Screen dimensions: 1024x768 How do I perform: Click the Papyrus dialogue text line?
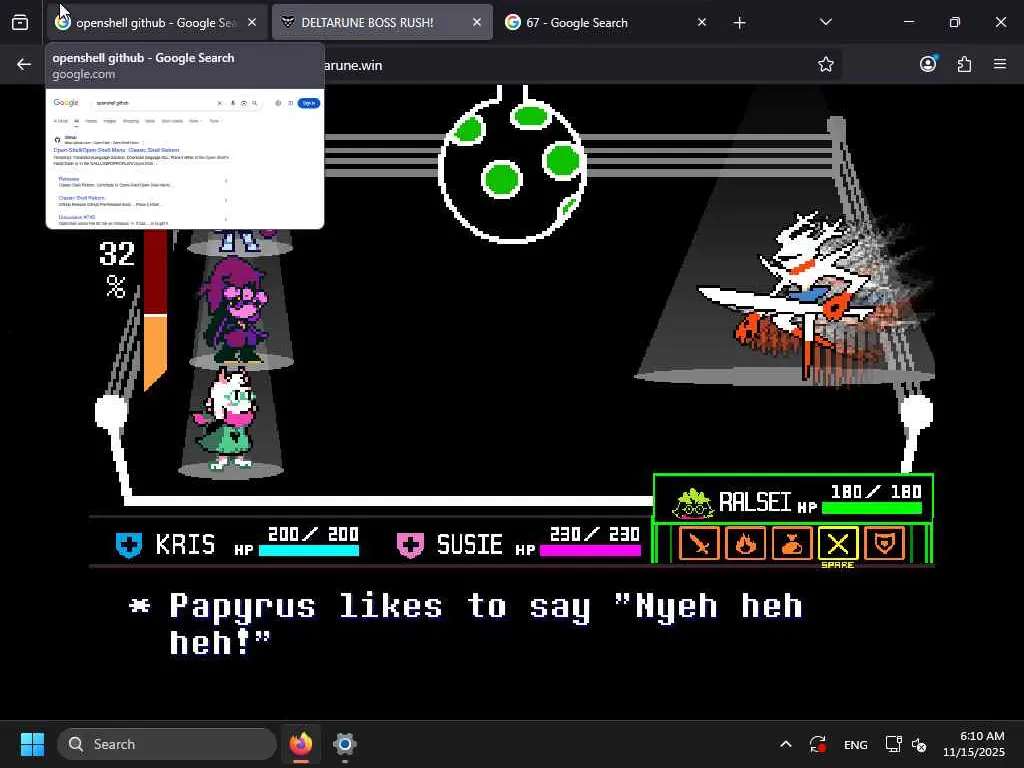pos(466,624)
